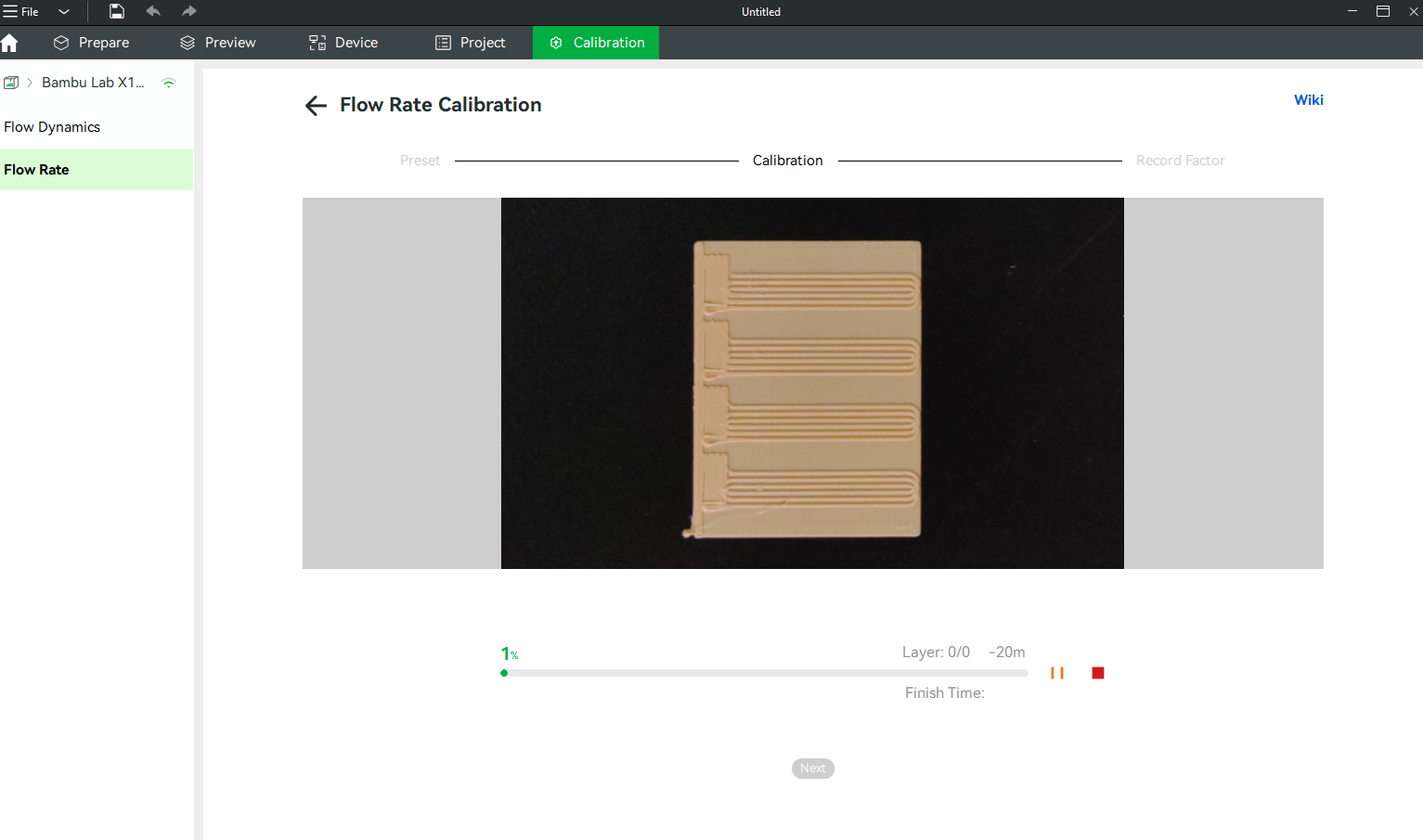The image size is (1423, 840).
Task: Switch to the Prepare tab
Action: coord(91,43)
